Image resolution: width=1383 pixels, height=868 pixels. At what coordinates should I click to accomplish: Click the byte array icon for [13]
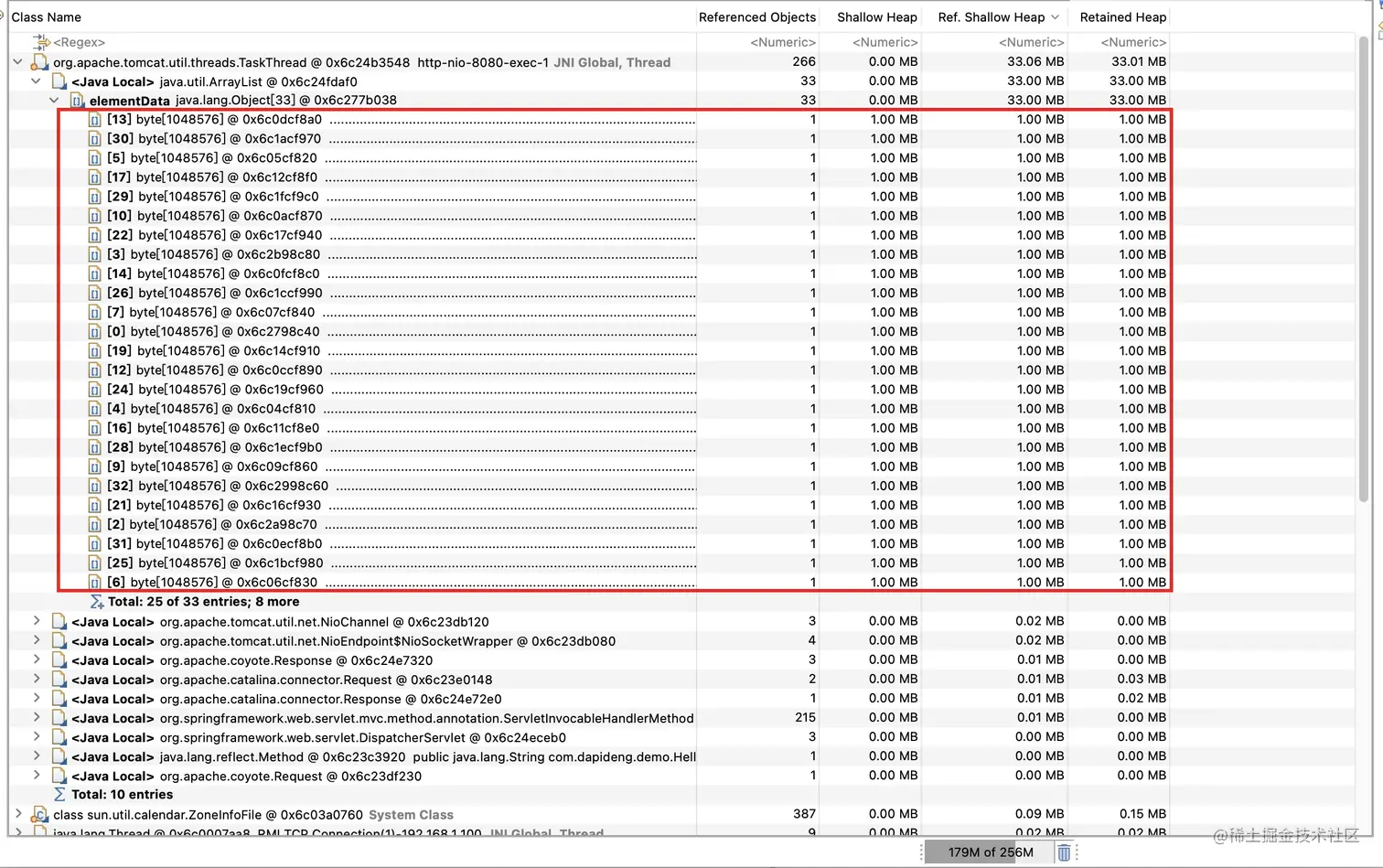[94, 120]
